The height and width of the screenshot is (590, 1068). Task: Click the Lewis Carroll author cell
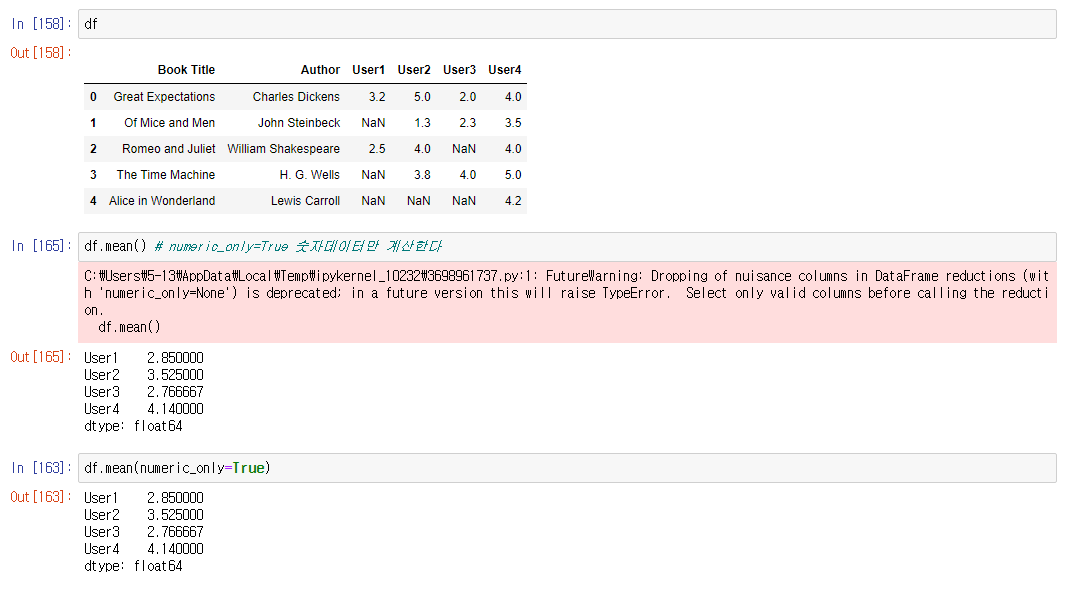pyautogui.click(x=305, y=200)
